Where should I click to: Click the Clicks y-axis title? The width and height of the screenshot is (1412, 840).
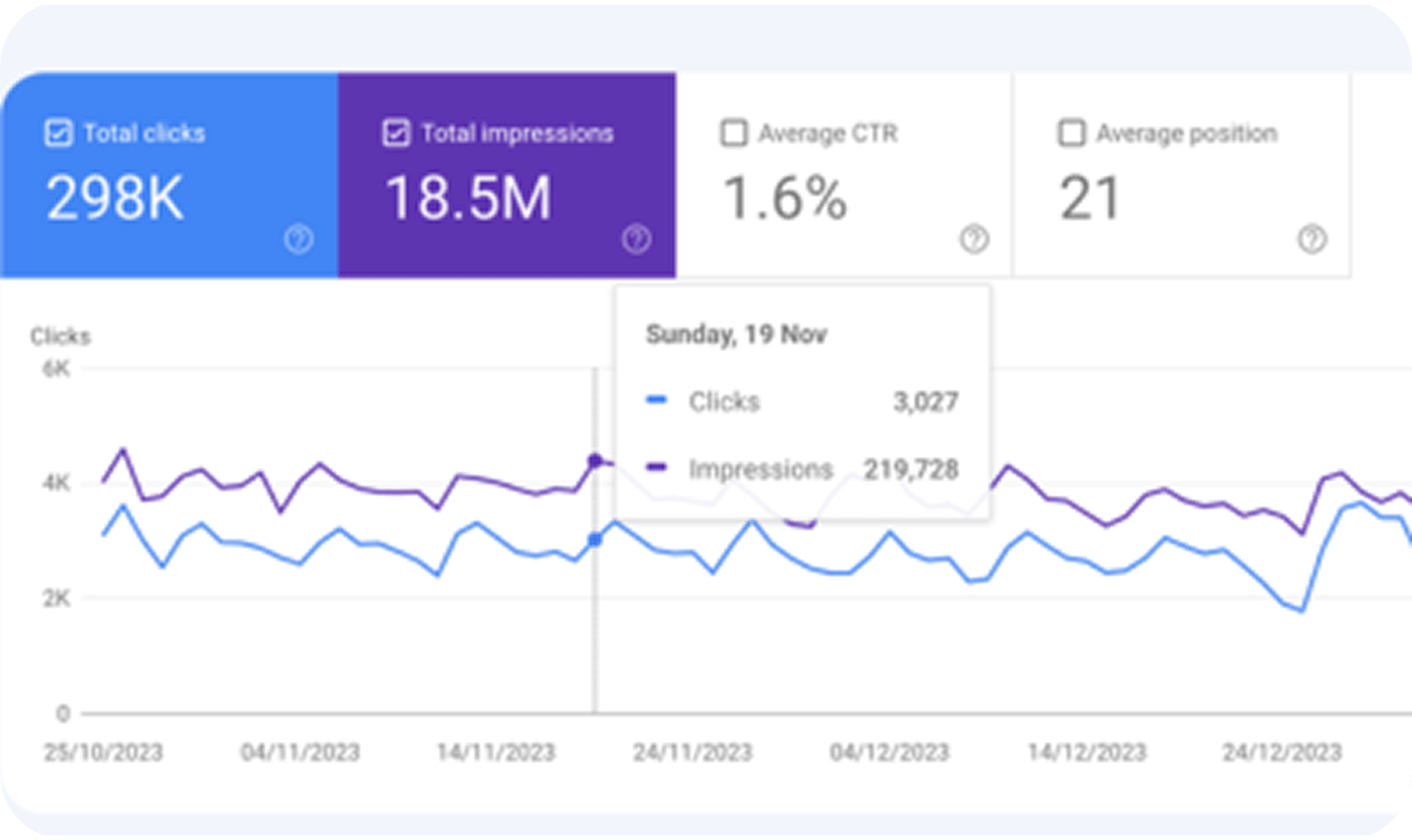pos(61,336)
